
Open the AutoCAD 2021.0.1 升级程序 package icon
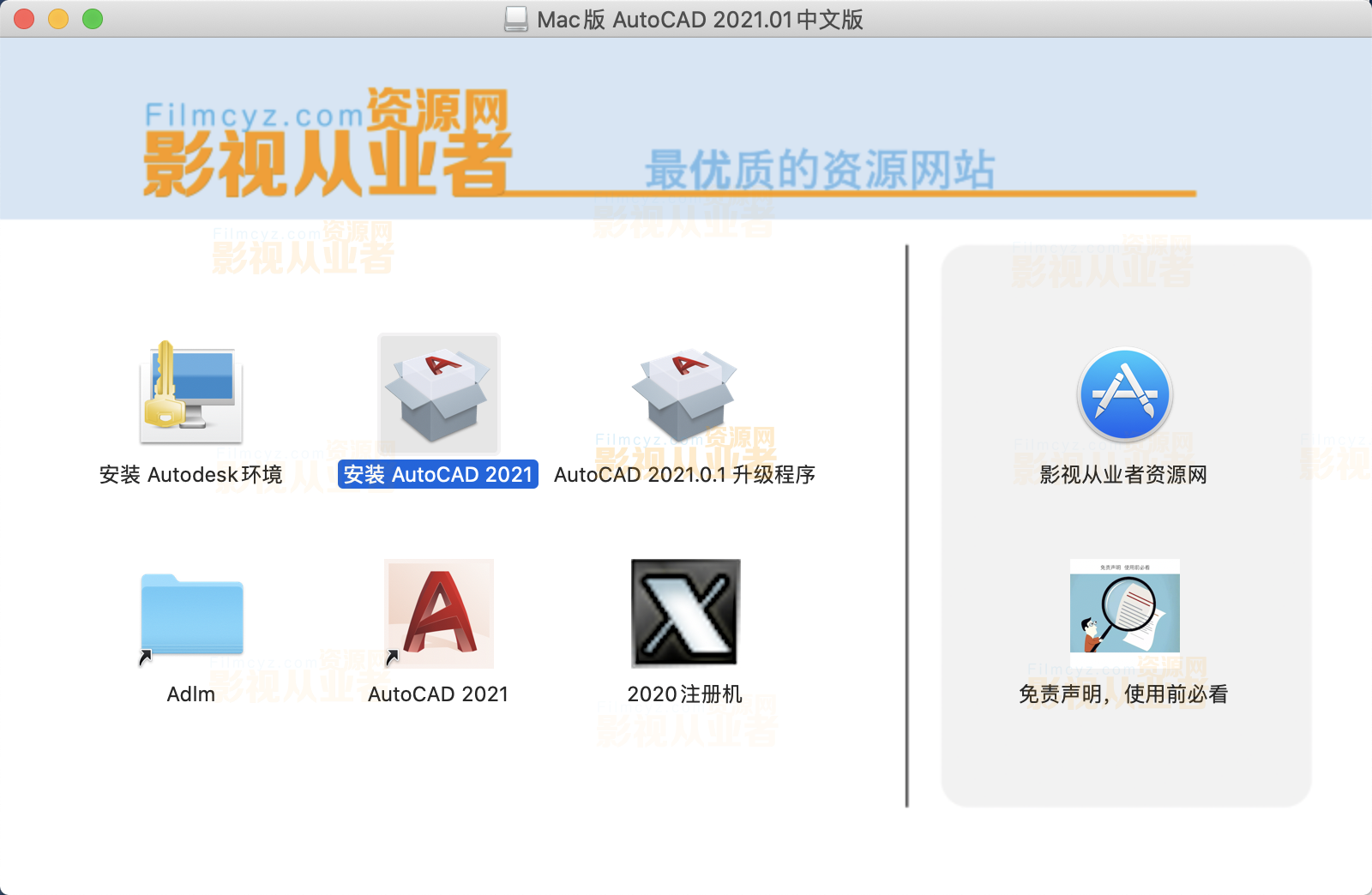coord(684,393)
